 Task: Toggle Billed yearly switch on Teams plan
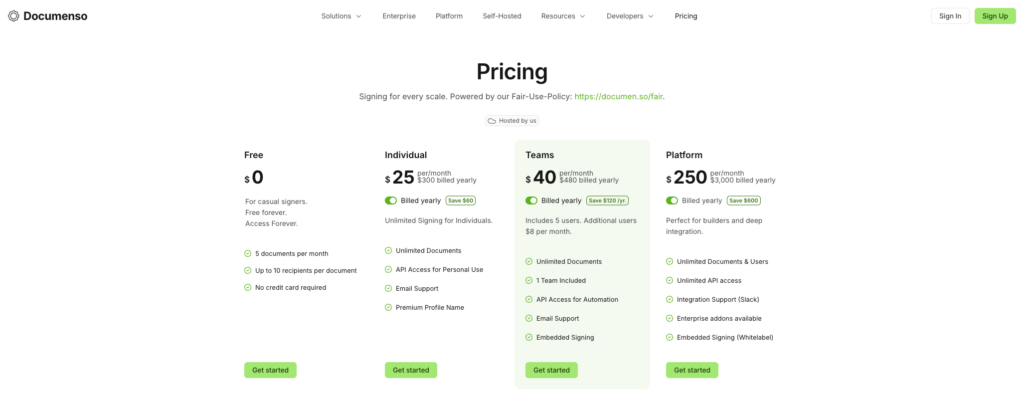(x=531, y=200)
